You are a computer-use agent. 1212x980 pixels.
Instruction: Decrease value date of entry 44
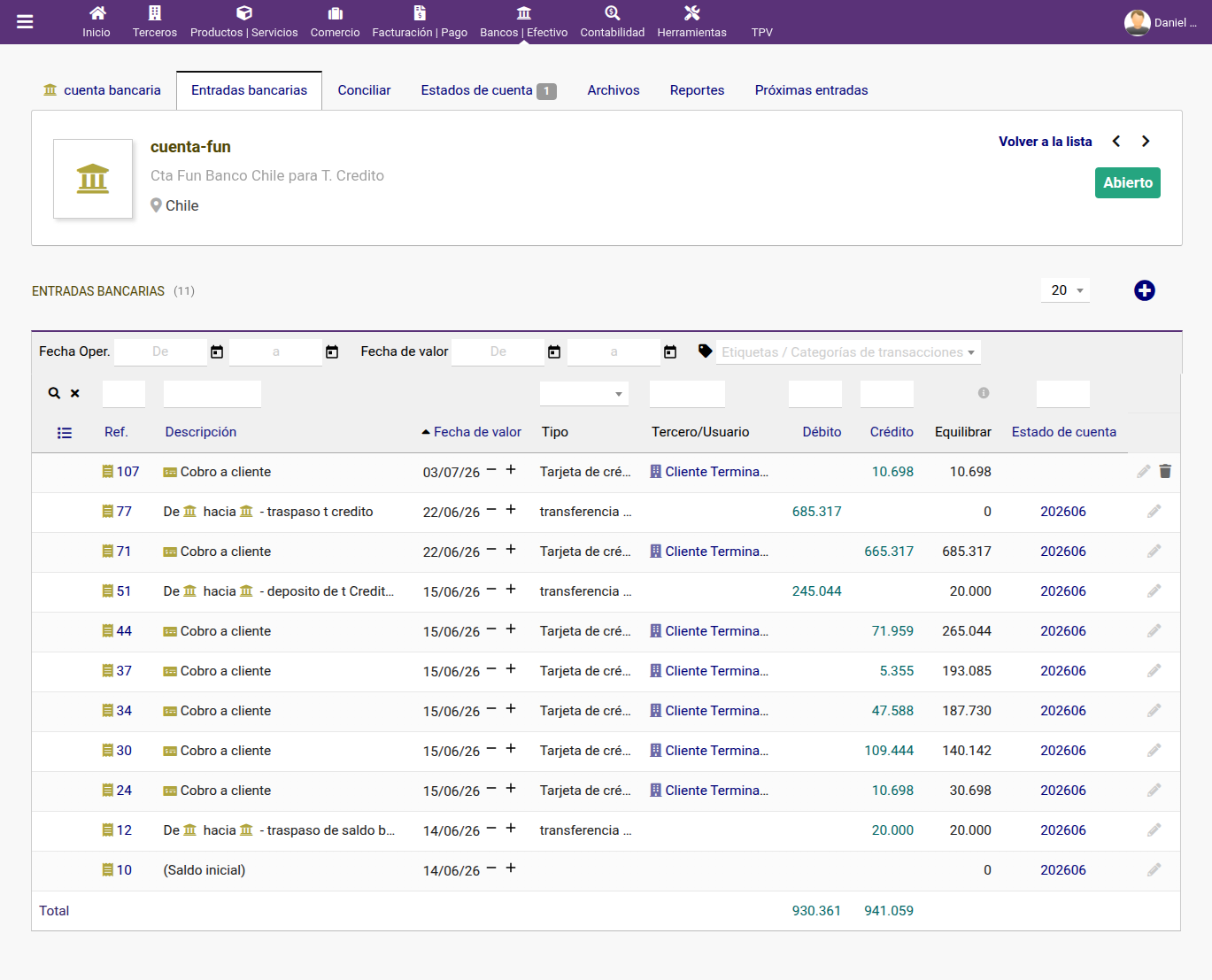pos(491,629)
